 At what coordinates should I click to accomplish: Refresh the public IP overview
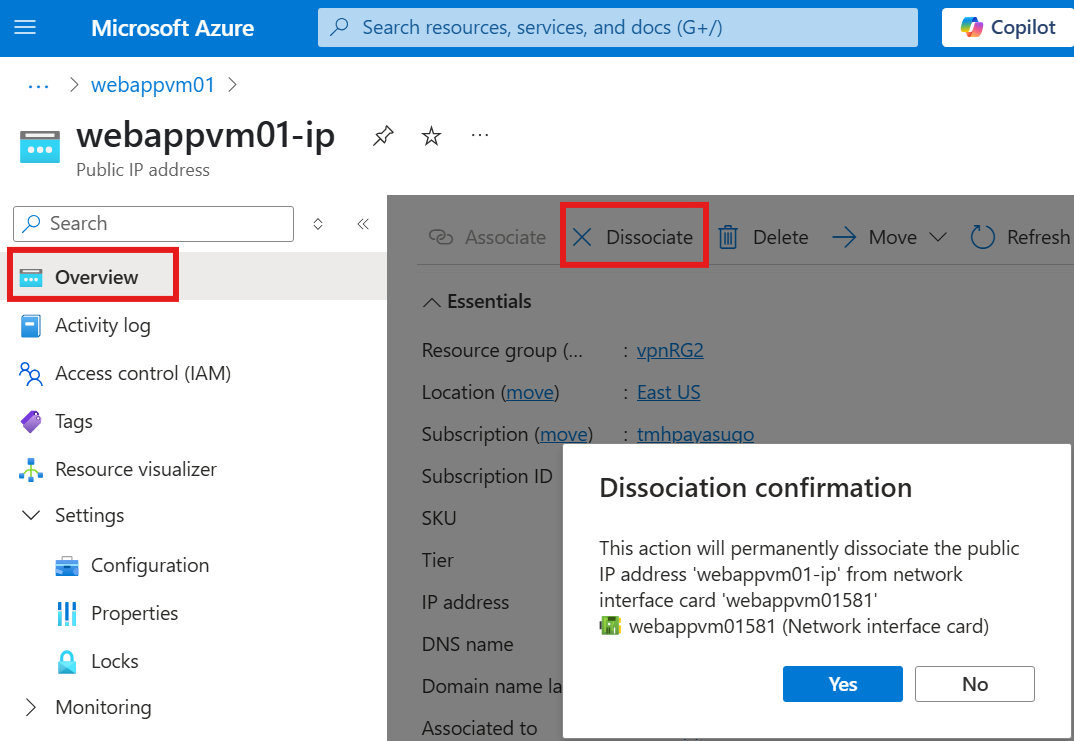(x=1021, y=237)
